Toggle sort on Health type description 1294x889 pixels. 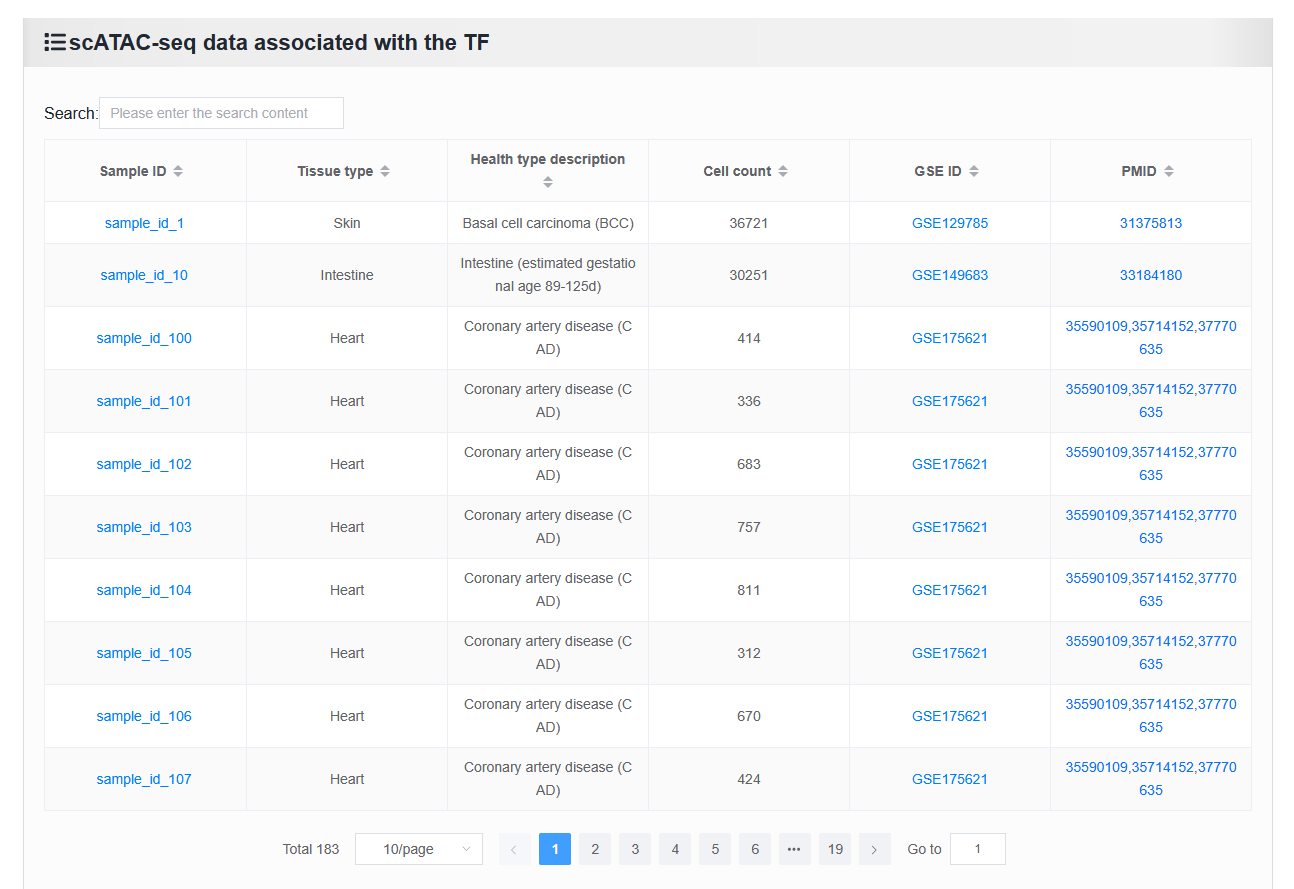point(548,182)
